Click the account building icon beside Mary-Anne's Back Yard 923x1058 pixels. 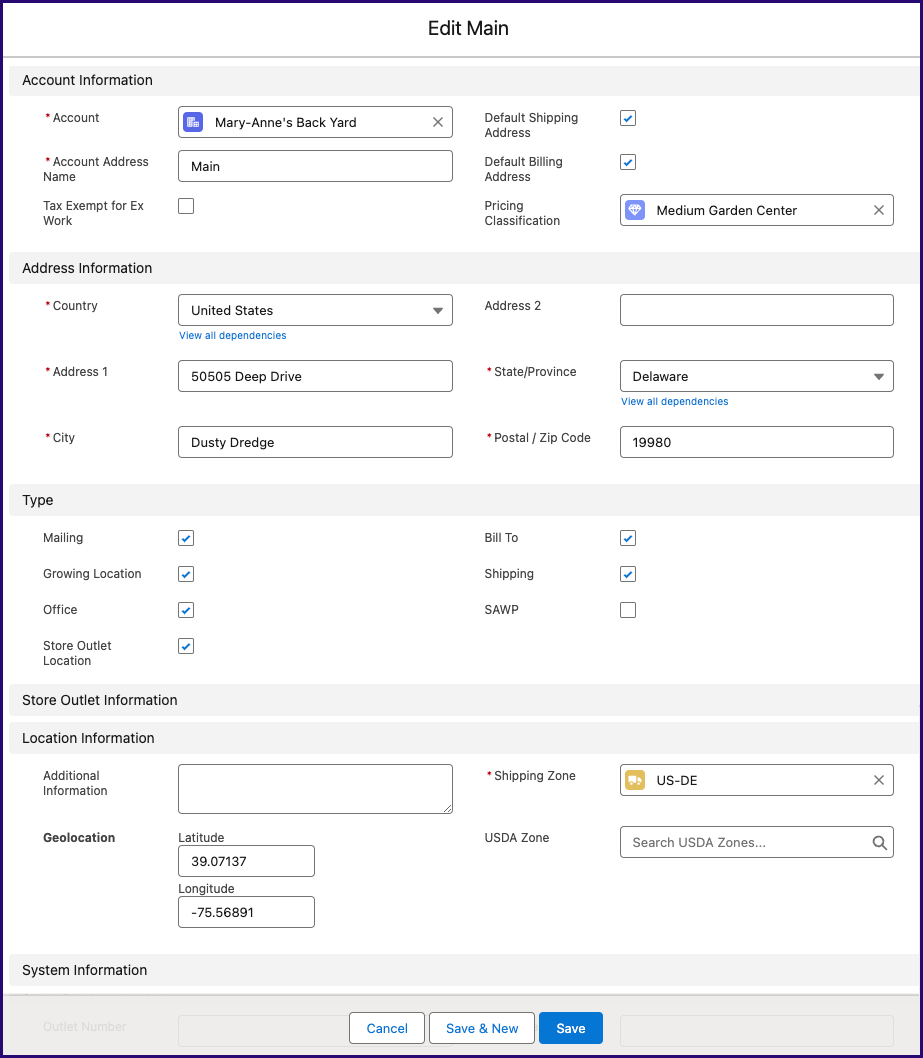click(x=193, y=122)
